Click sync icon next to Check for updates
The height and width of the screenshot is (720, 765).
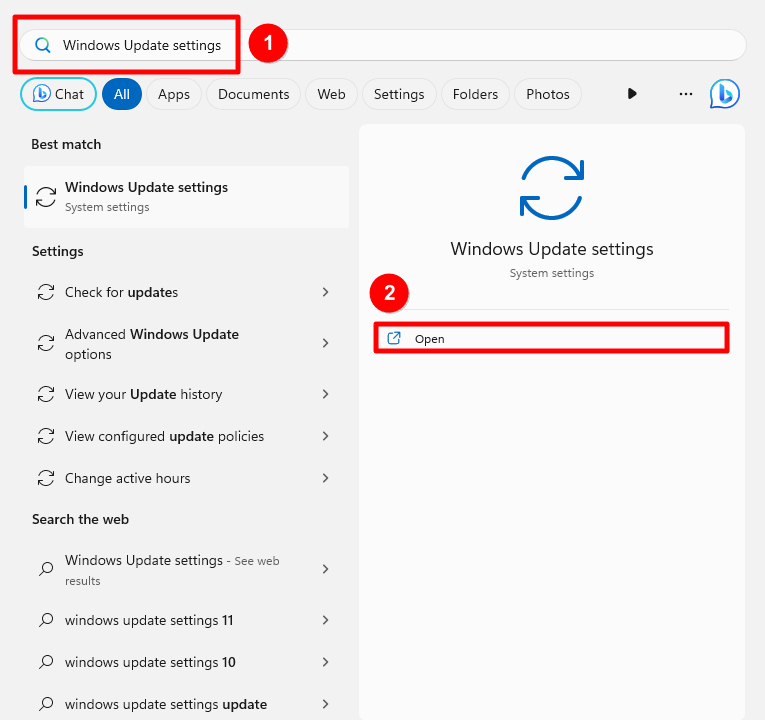[46, 292]
